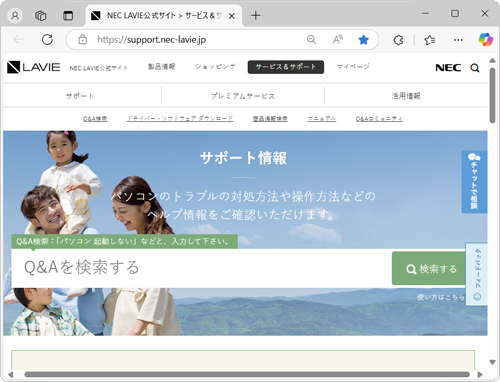
Task: Activate the read aloud icon
Action: pos(338,39)
